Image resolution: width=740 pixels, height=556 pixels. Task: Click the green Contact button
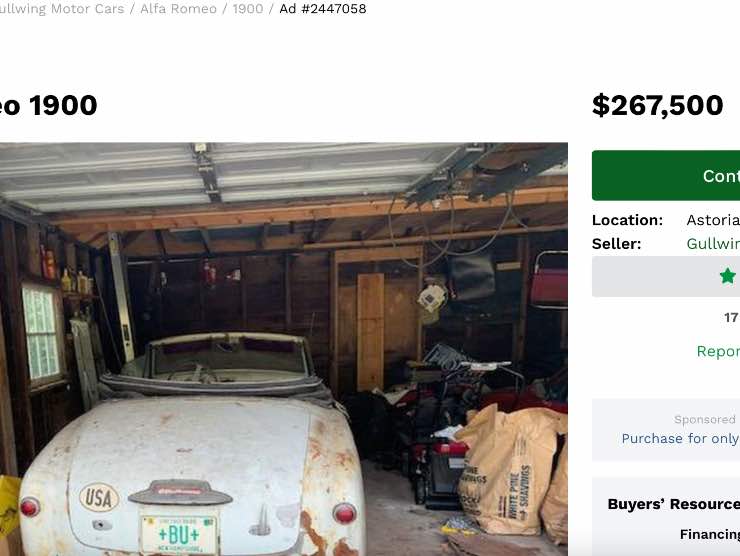coord(666,176)
